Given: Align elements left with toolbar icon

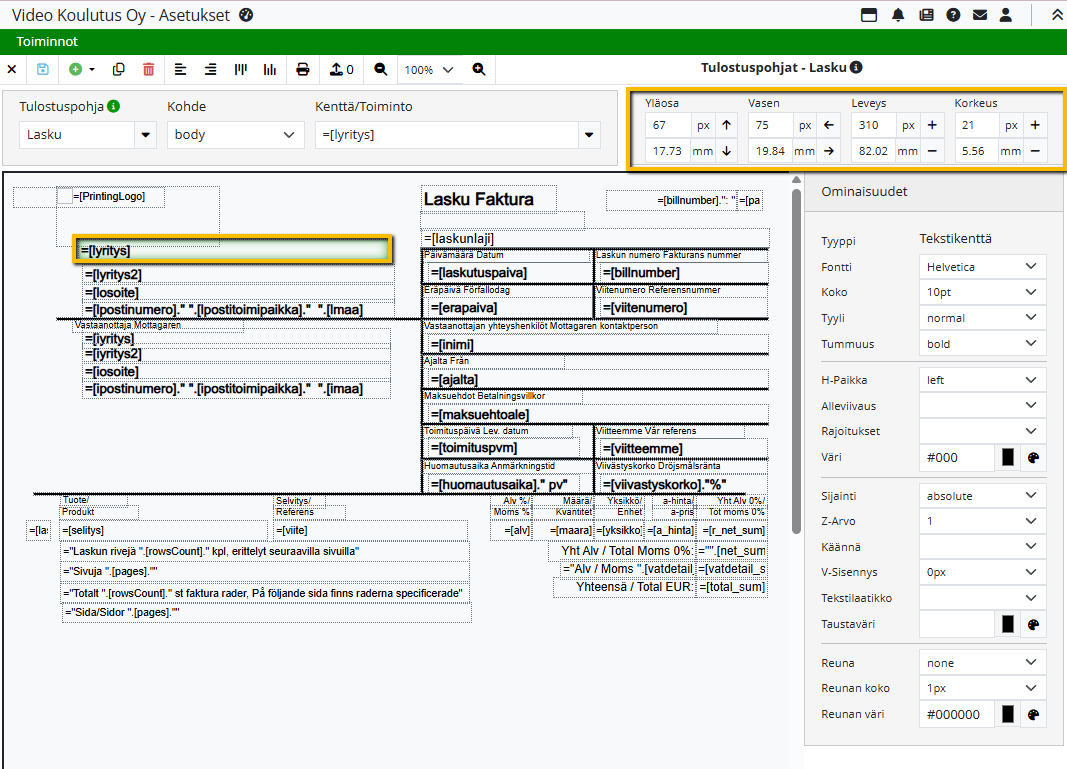Looking at the screenshot, I should click(180, 69).
